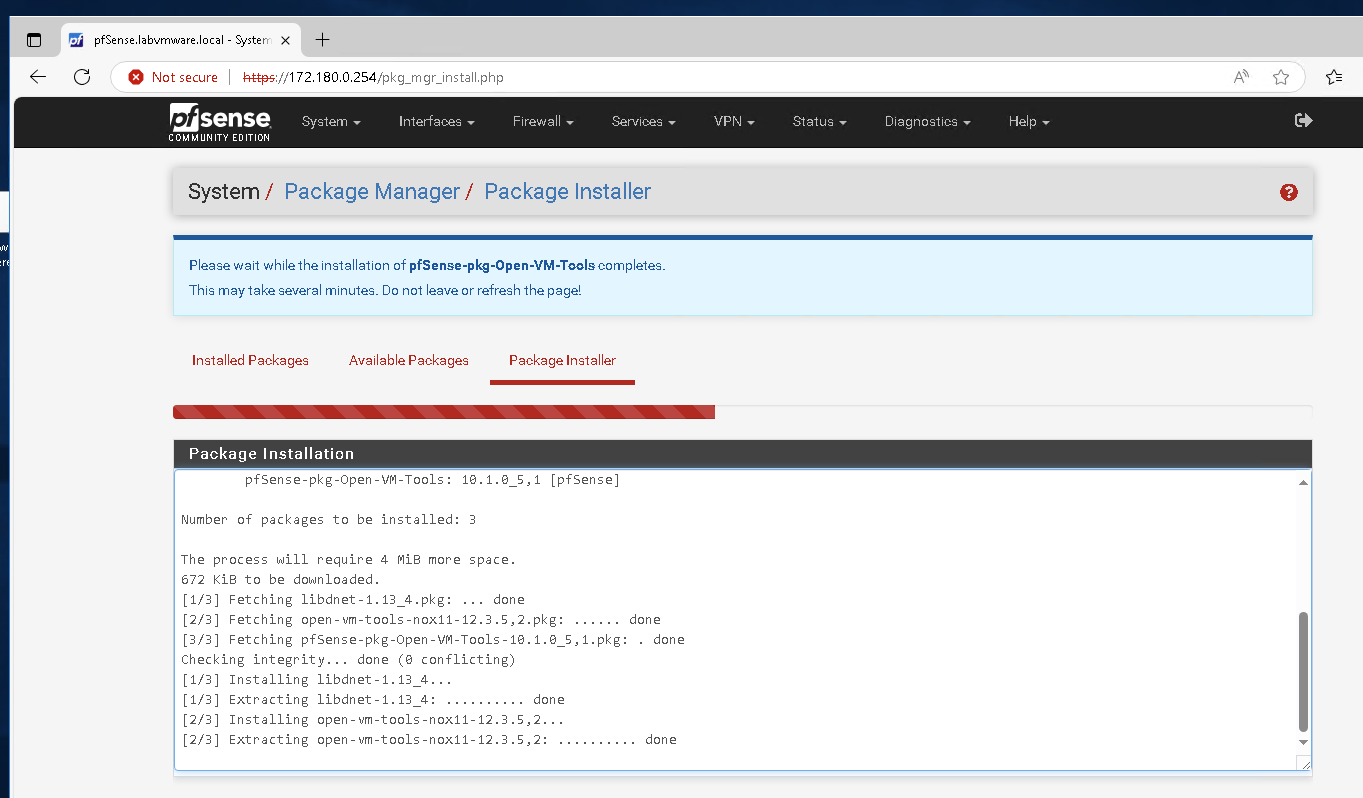
Task: Expand the System menu
Action: coord(331,122)
